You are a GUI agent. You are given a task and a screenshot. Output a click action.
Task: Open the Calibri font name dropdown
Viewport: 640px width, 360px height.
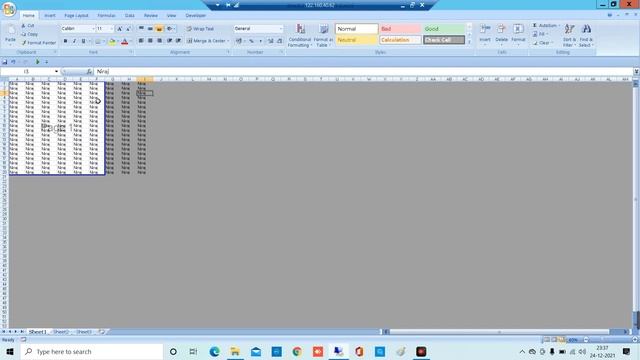pyautogui.click(x=93, y=29)
